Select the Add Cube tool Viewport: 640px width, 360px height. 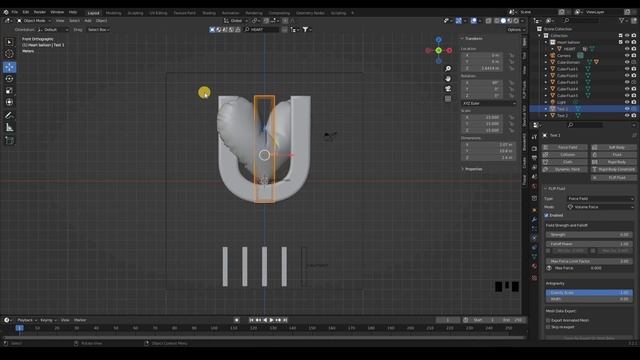pyautogui.click(x=9, y=141)
